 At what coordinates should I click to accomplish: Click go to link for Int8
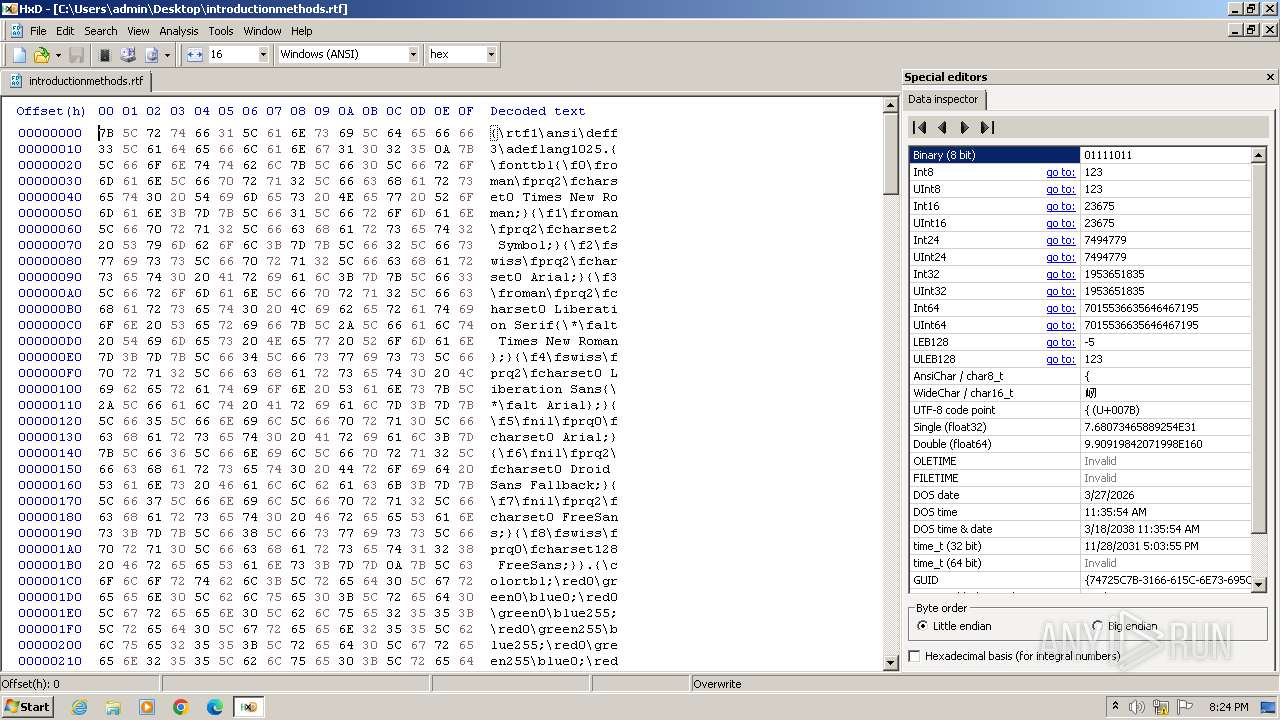pyautogui.click(x=1060, y=172)
